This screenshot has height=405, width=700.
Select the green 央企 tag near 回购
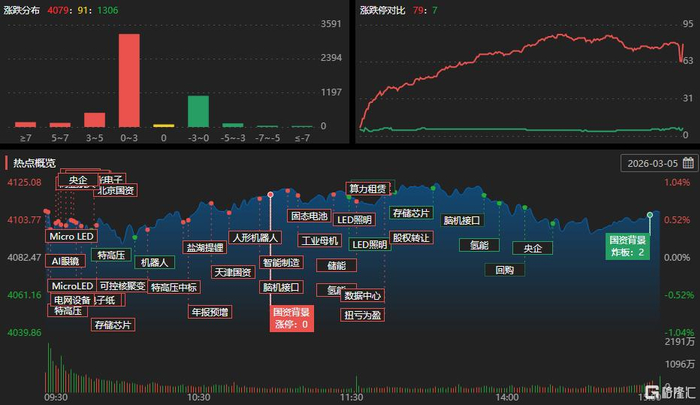coord(533,248)
